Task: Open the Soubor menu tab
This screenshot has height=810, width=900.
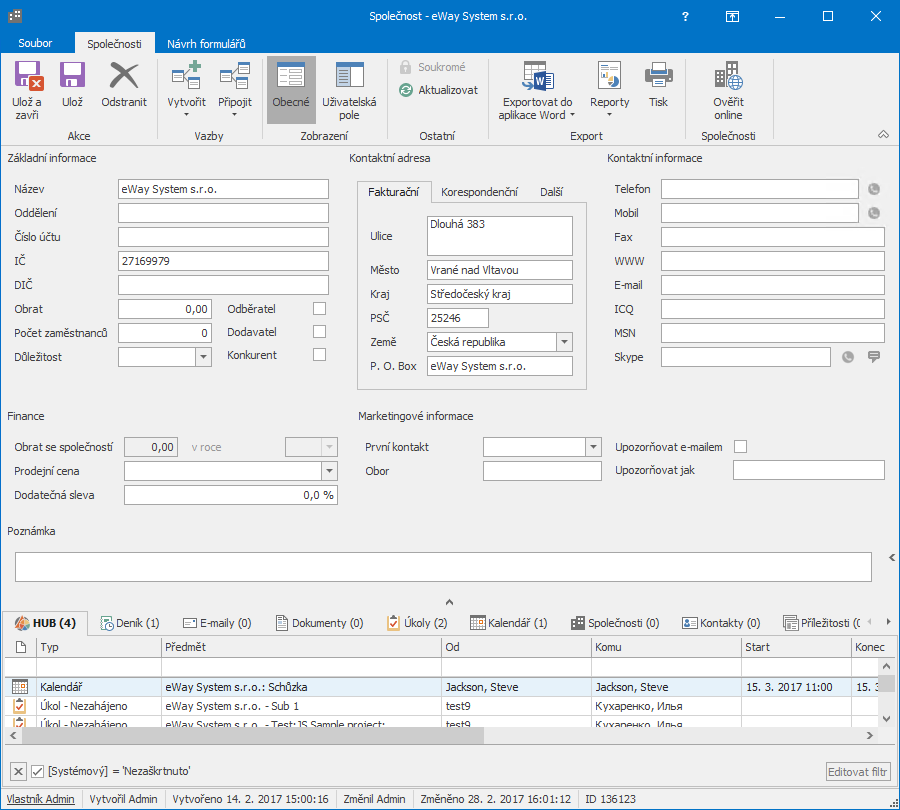Action: [35, 43]
